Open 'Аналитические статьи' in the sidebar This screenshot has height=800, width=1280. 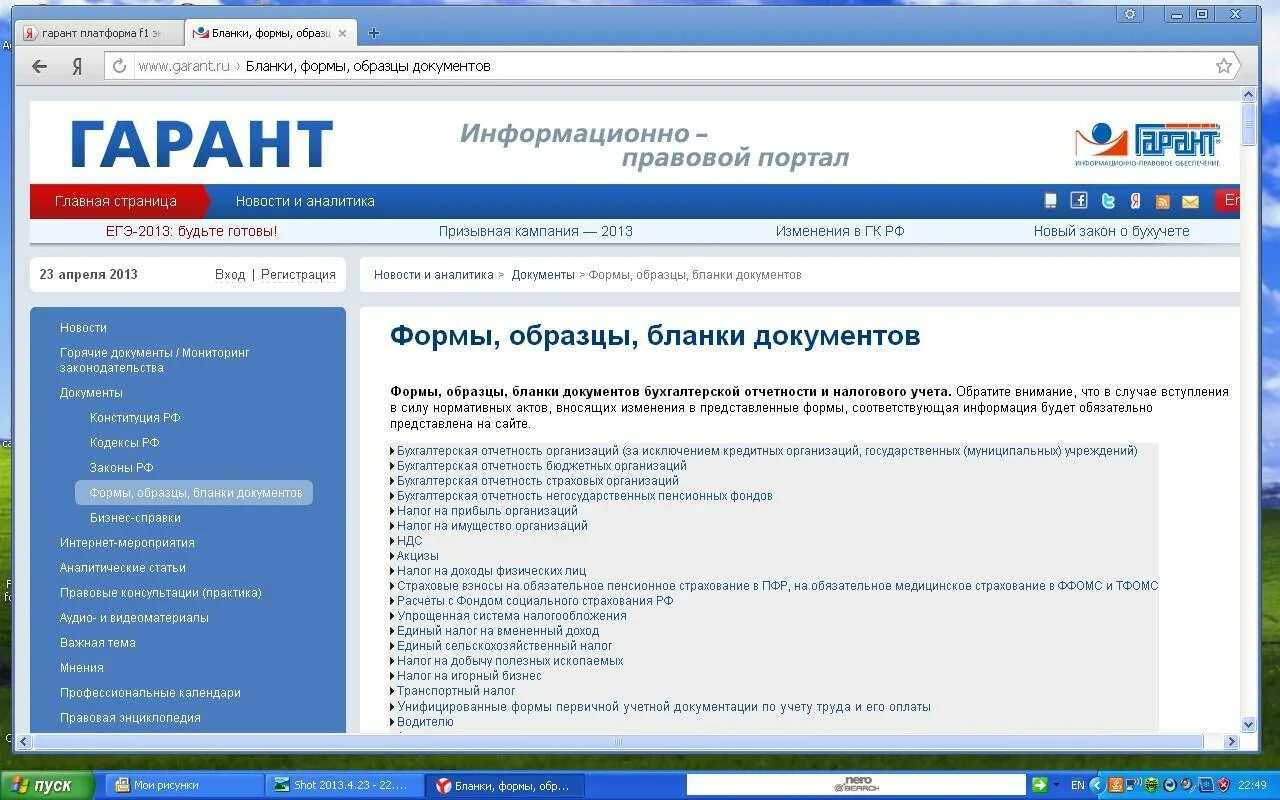(x=122, y=568)
